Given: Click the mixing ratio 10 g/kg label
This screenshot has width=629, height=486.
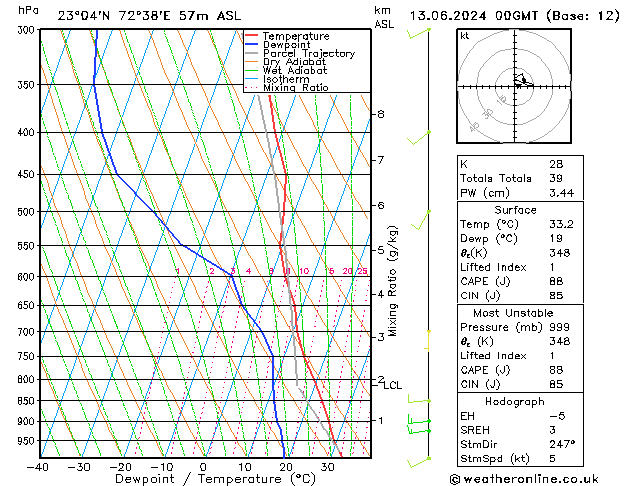Looking at the screenshot, I should click(304, 271).
